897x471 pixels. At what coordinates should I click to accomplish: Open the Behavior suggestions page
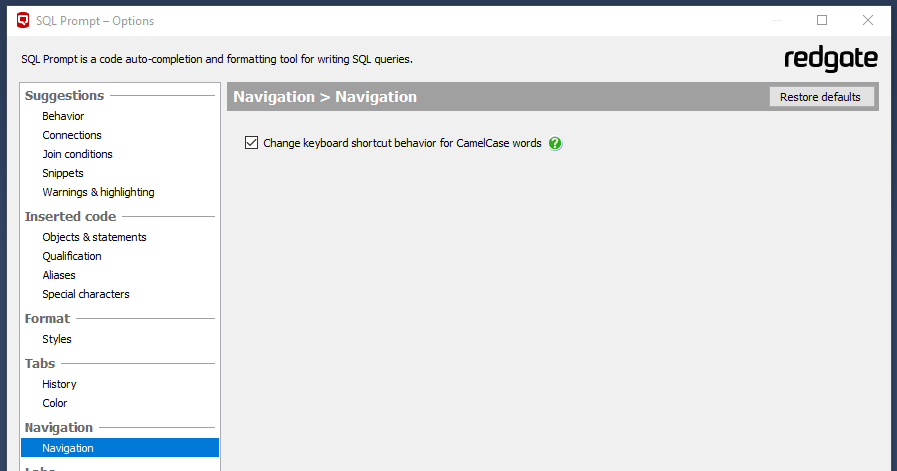(x=63, y=116)
